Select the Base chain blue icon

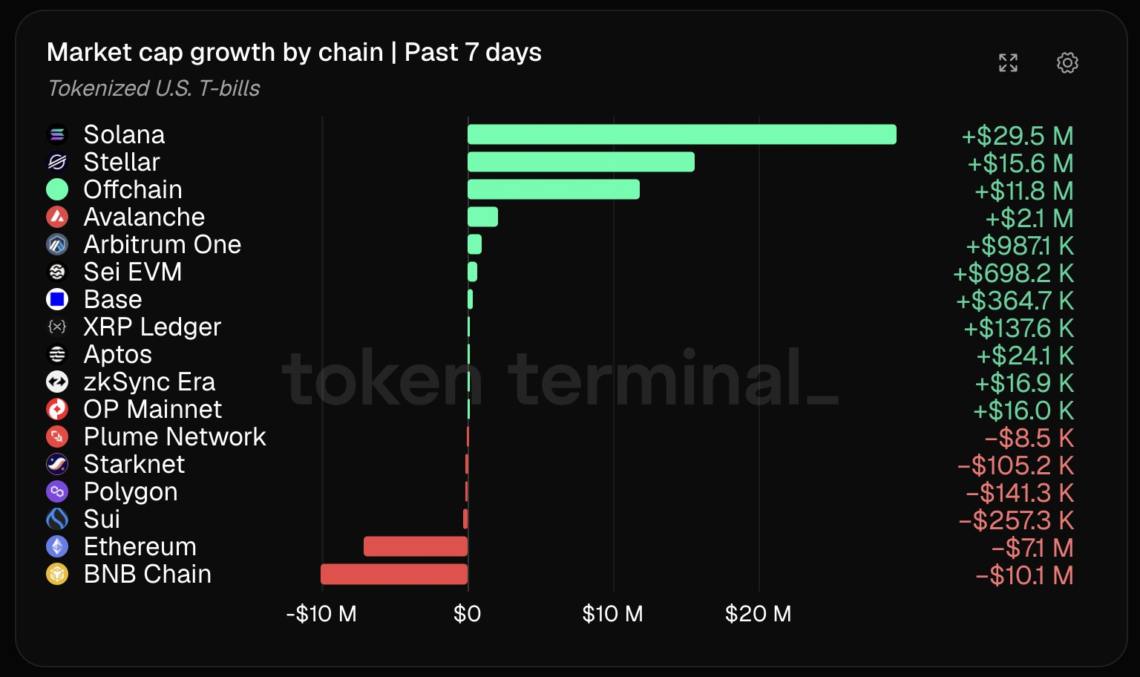pyautogui.click(x=57, y=299)
